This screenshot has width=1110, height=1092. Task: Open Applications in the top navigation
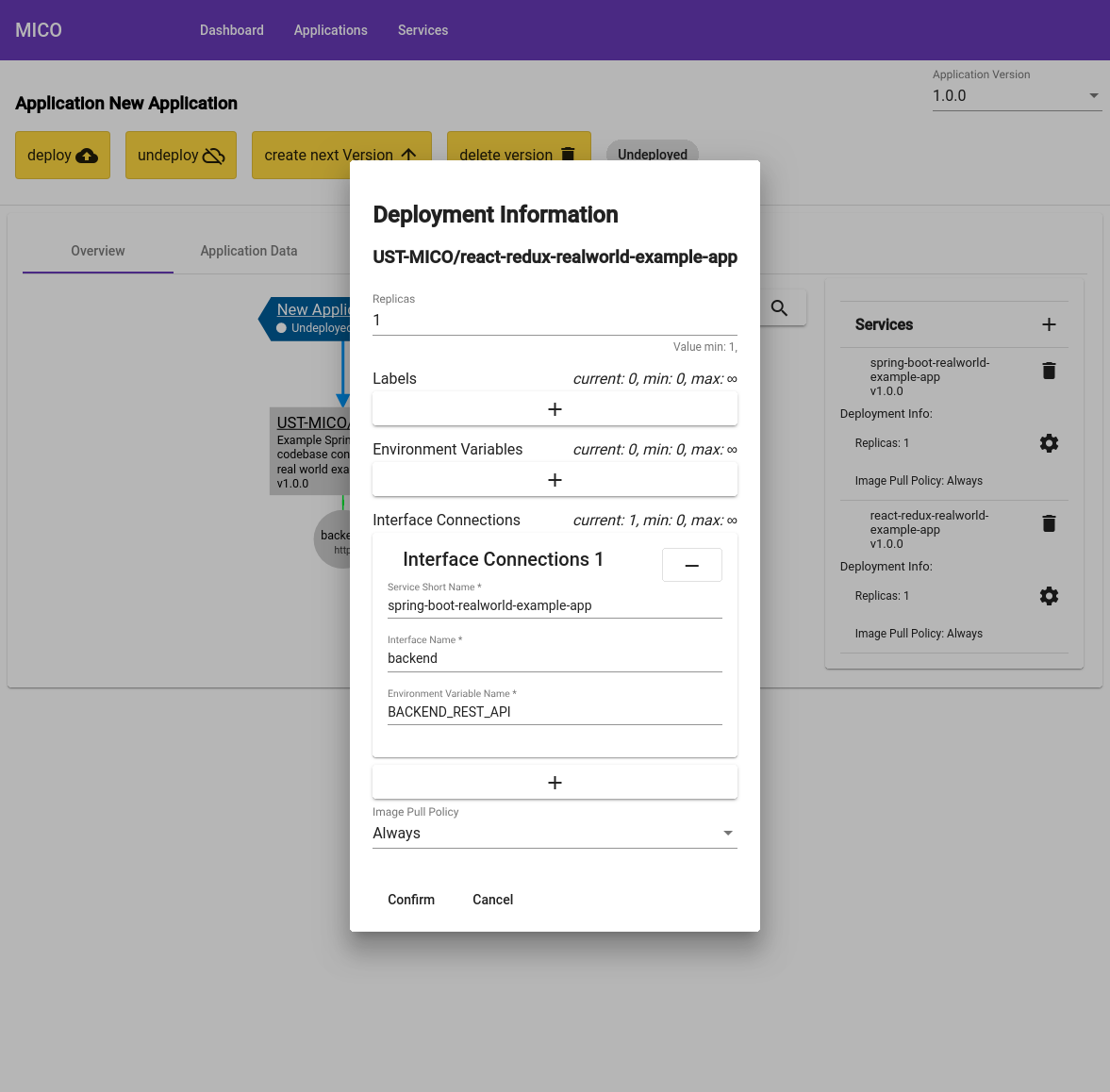pyautogui.click(x=331, y=30)
